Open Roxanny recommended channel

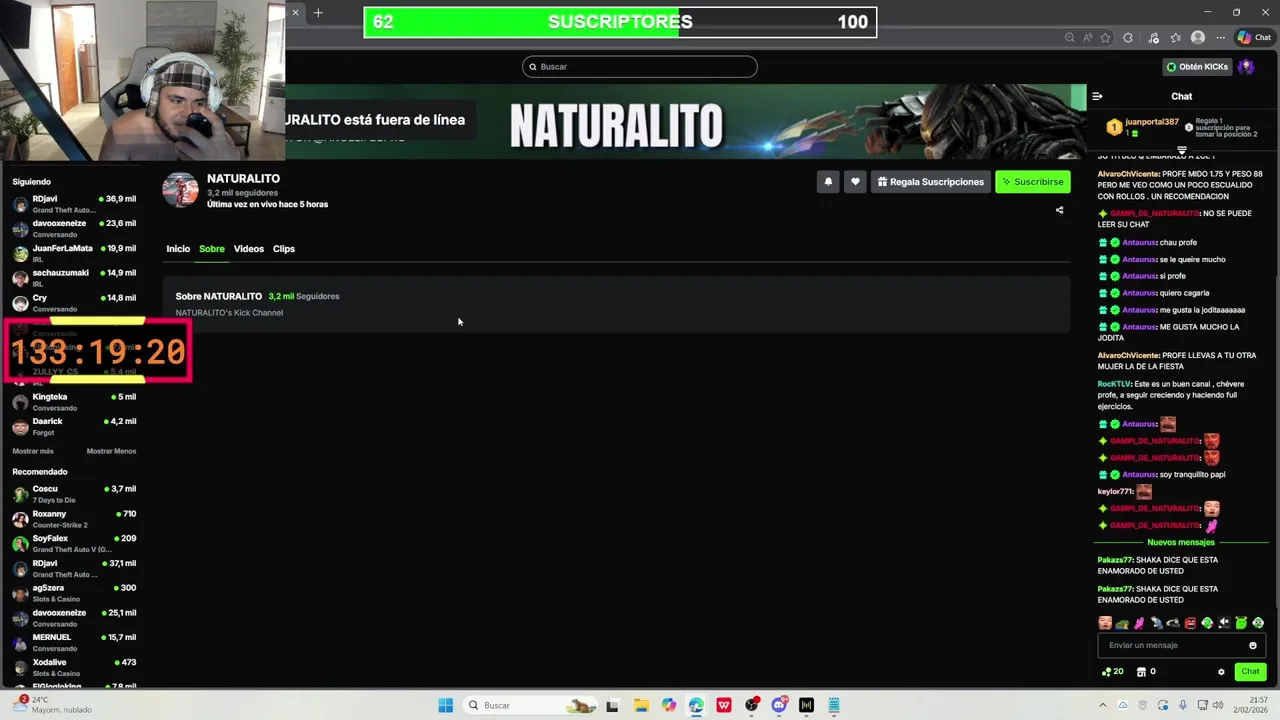click(74, 519)
